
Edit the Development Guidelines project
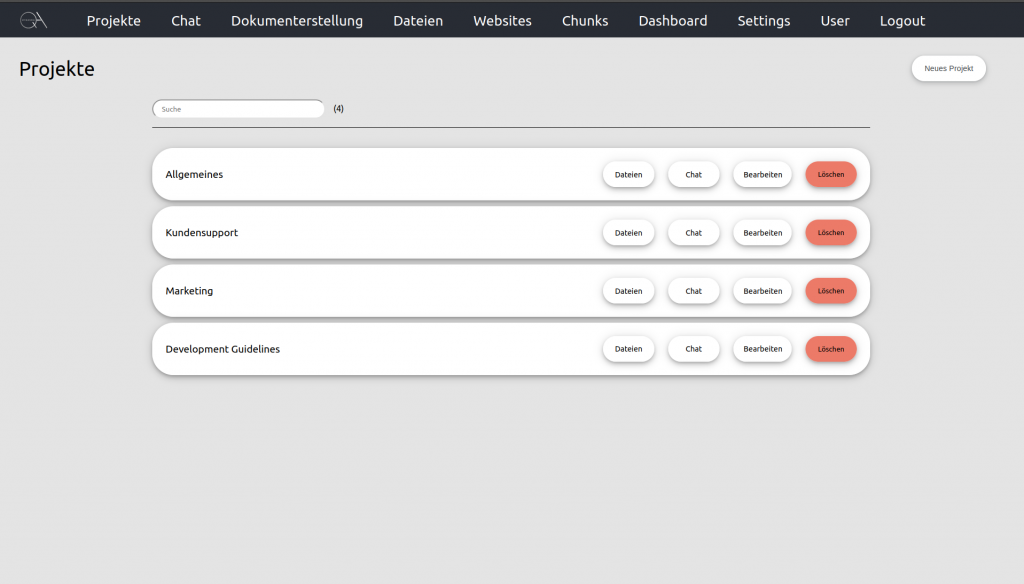tap(762, 349)
